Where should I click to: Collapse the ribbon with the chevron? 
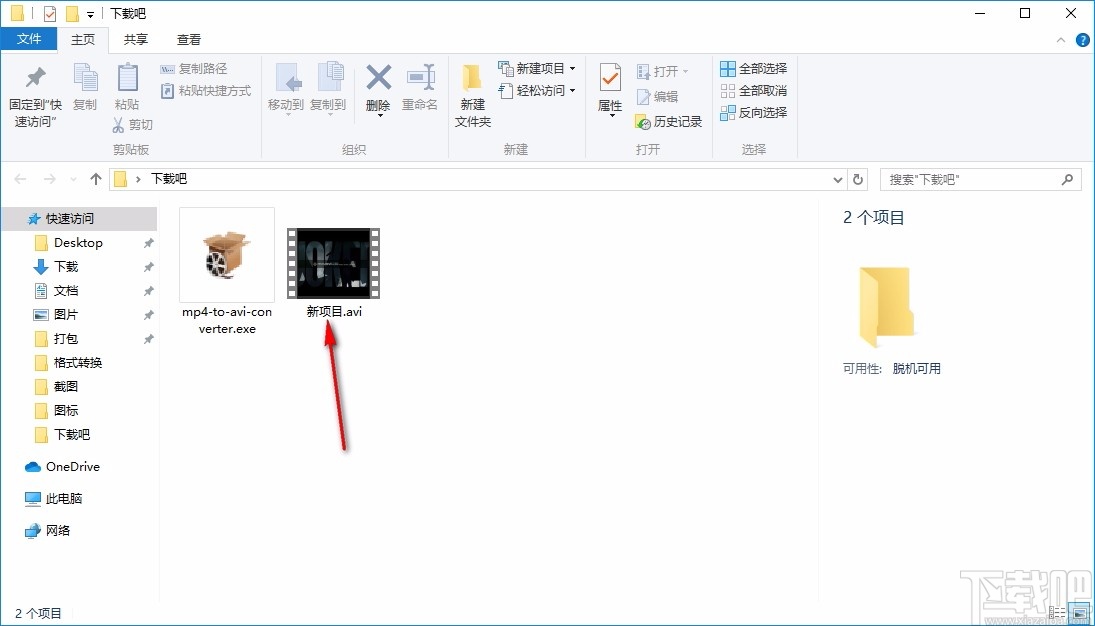(1061, 39)
